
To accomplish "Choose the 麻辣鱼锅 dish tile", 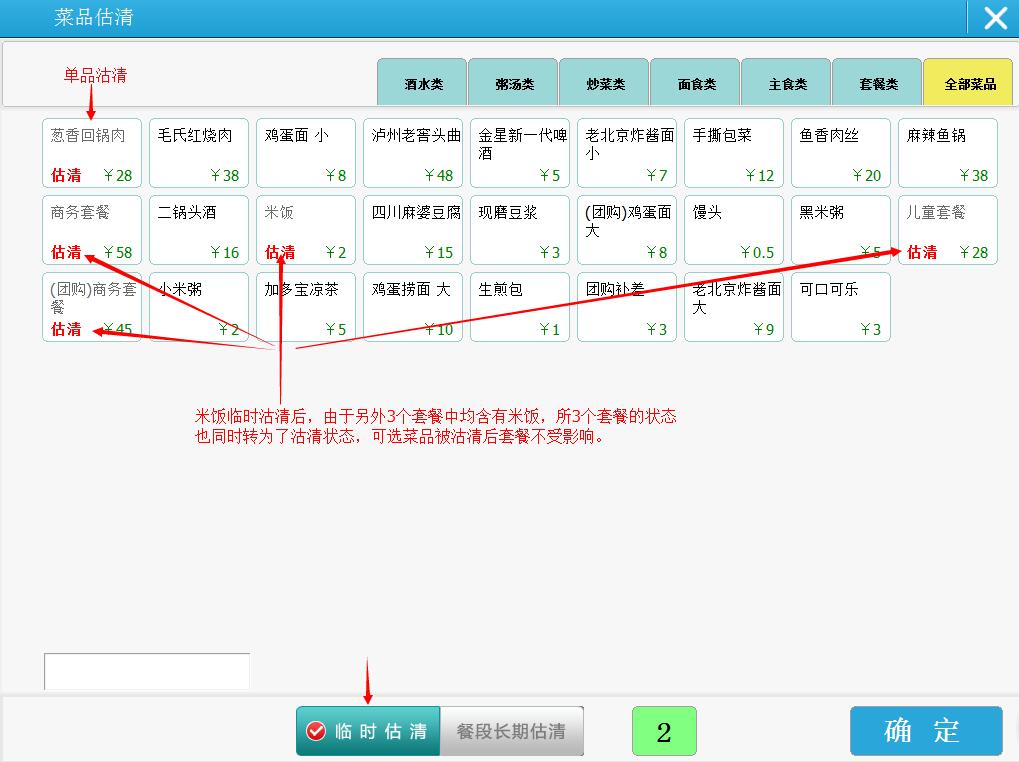I will [x=948, y=153].
